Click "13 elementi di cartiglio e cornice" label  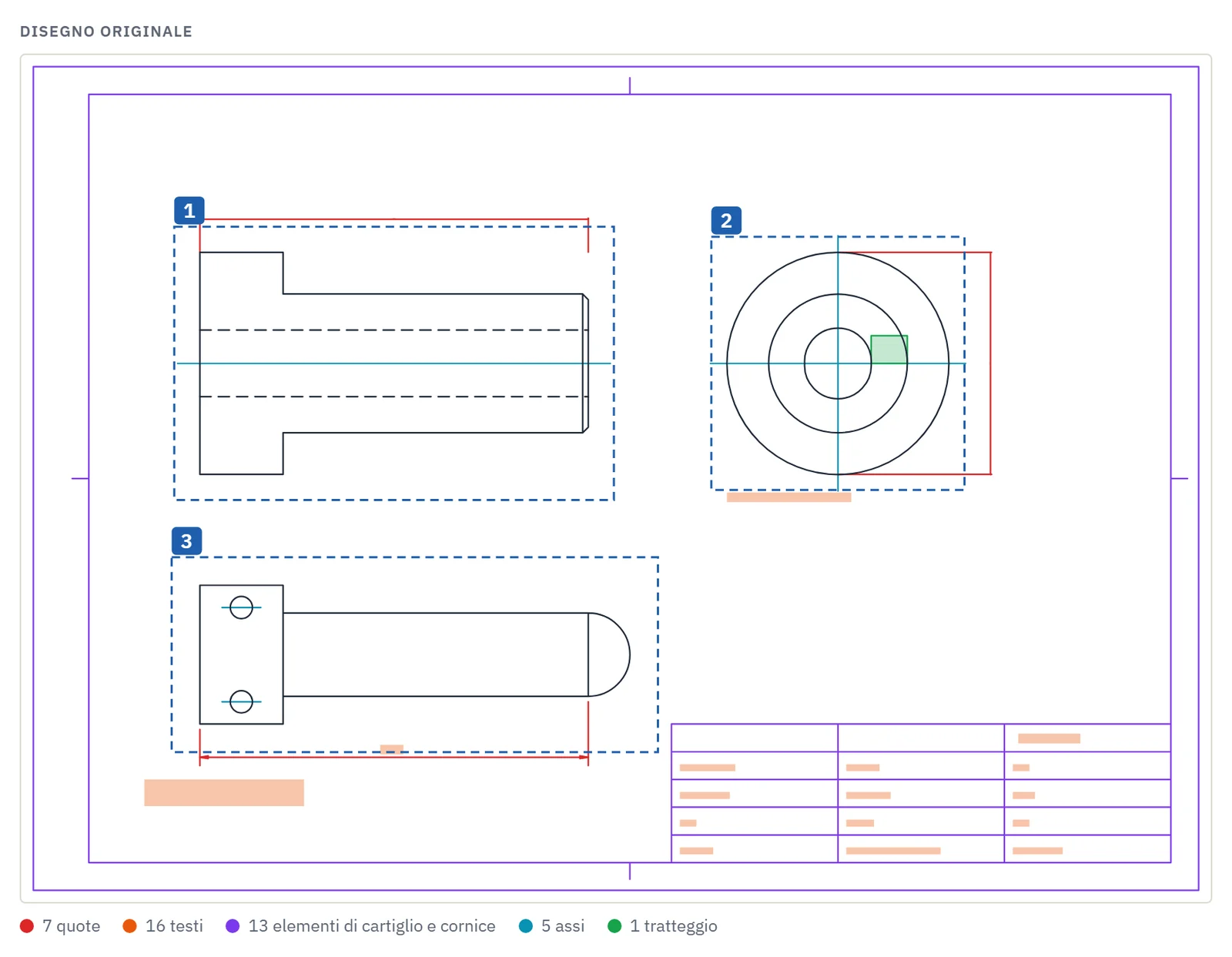(372, 926)
